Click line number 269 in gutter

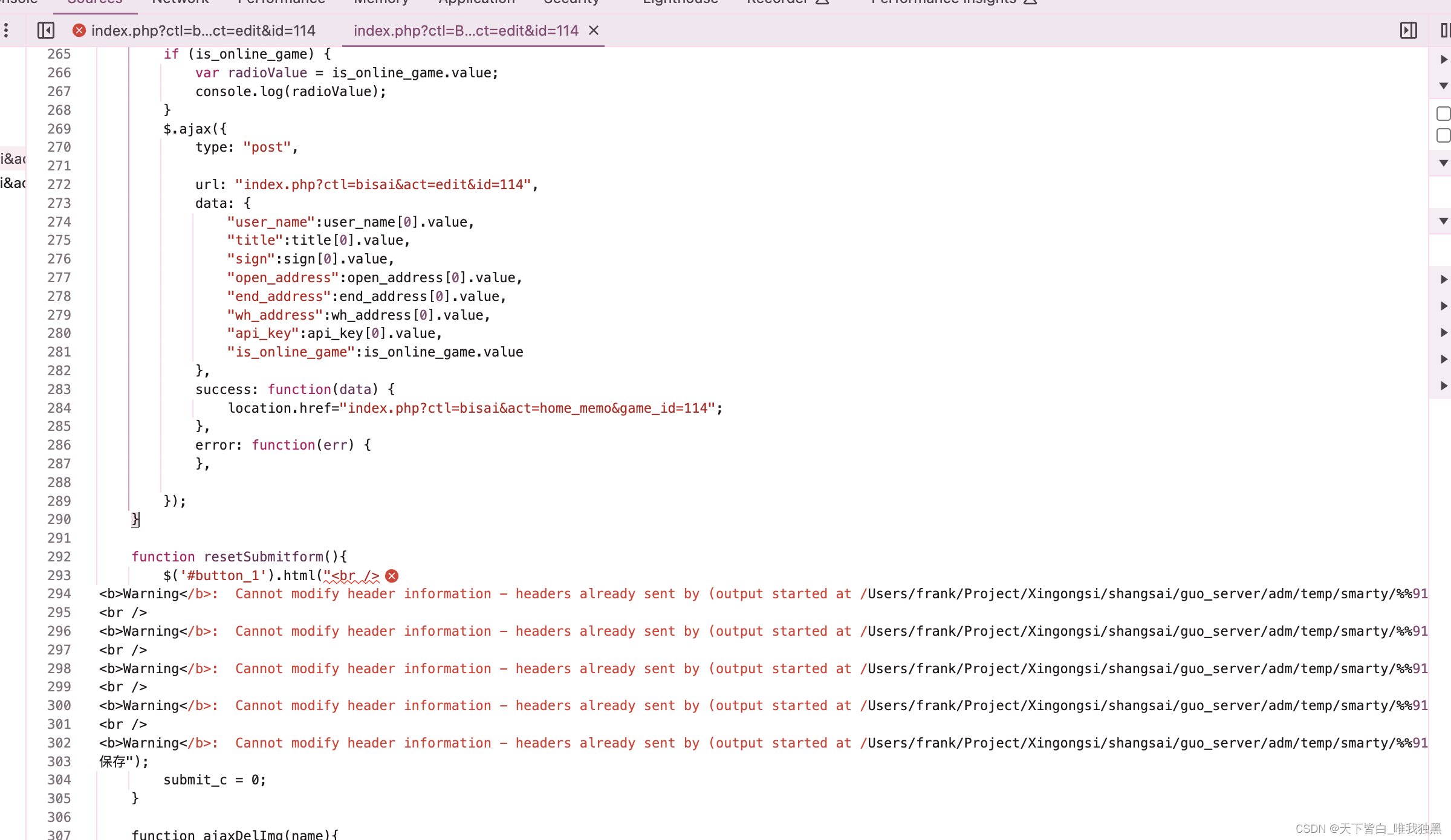(x=59, y=129)
